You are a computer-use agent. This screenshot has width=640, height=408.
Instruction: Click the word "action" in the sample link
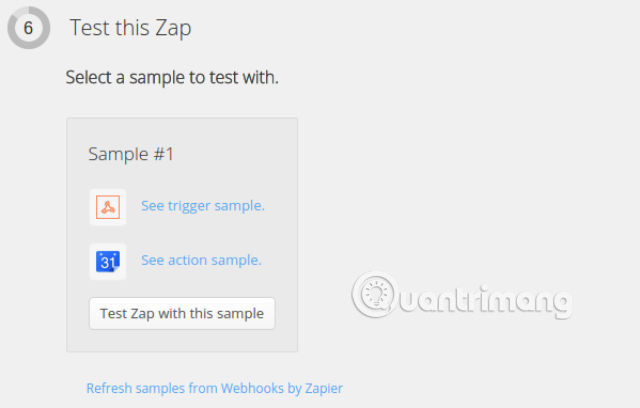tap(187, 260)
